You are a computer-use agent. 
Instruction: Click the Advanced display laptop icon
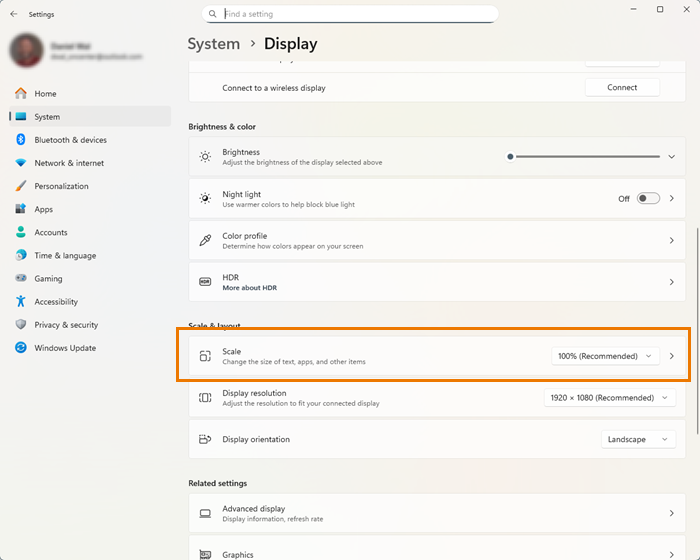pos(205,514)
